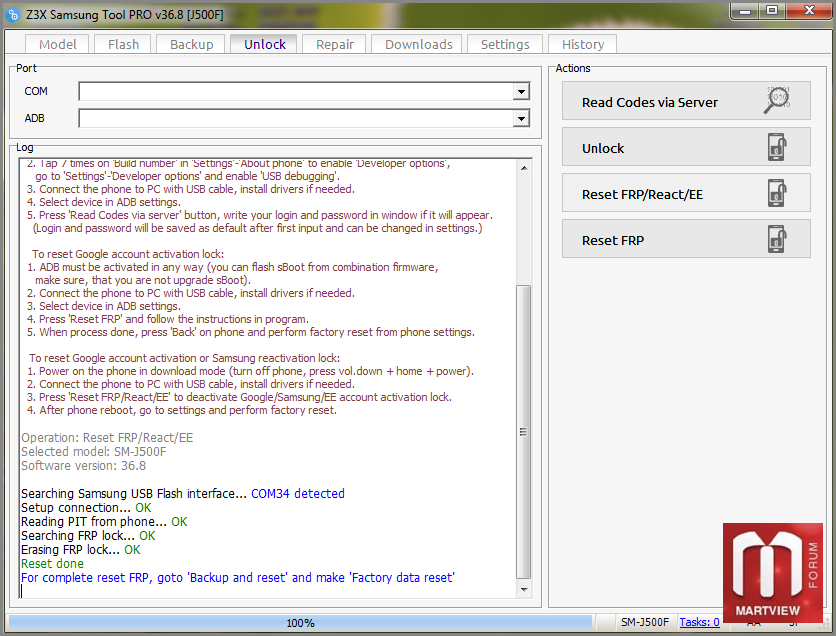
Task: Select the Unlock tab
Action: point(264,44)
